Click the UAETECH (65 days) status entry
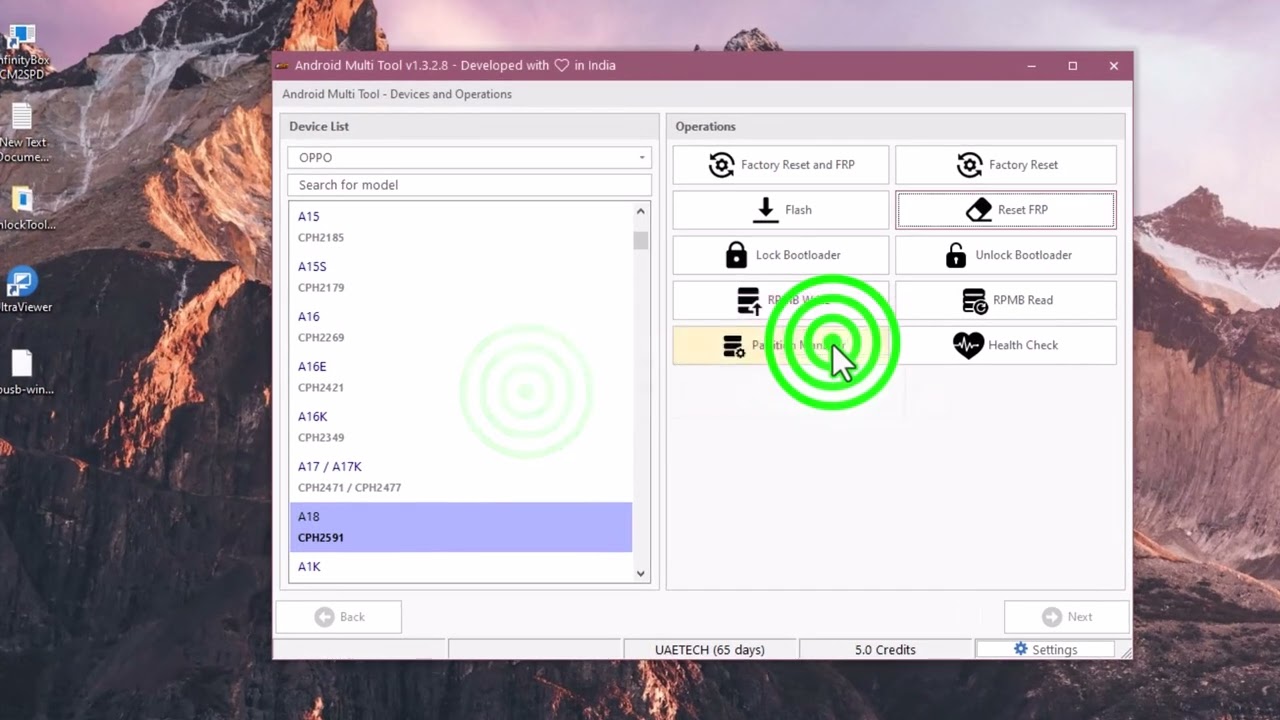 pos(710,650)
